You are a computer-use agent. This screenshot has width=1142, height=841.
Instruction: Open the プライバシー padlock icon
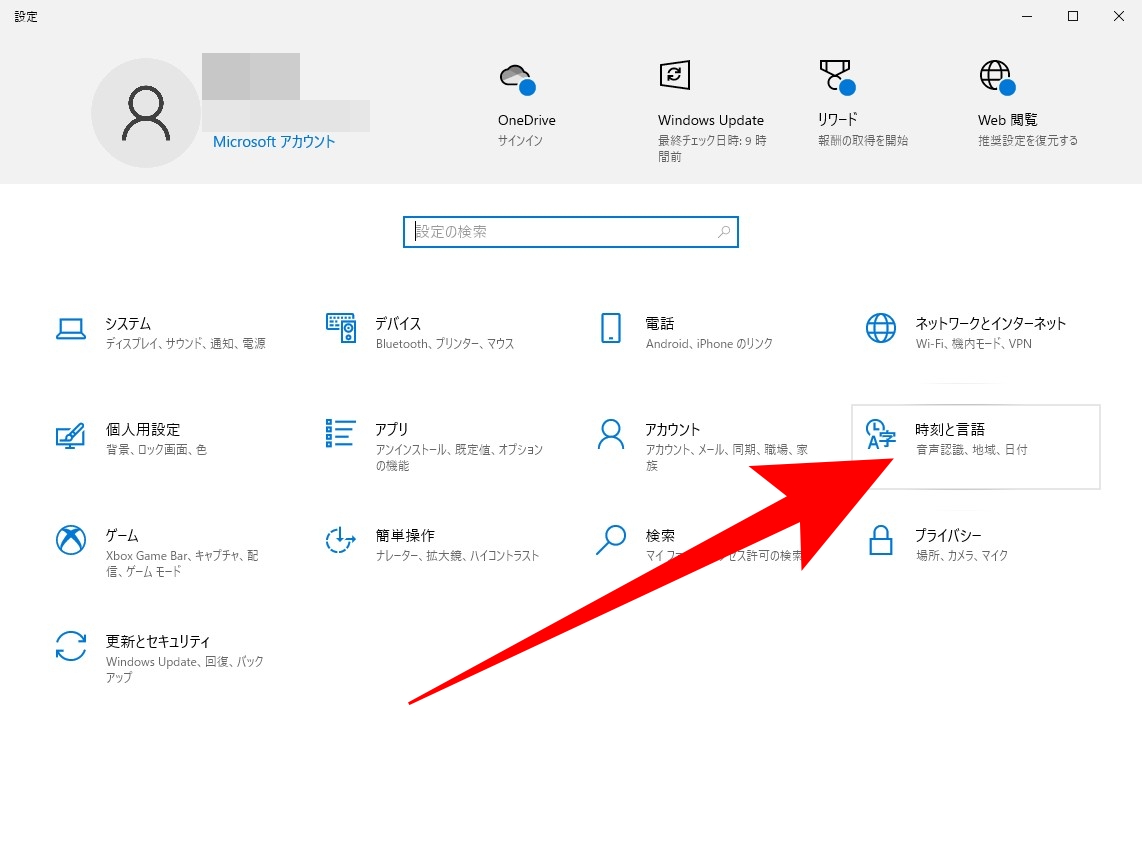881,540
